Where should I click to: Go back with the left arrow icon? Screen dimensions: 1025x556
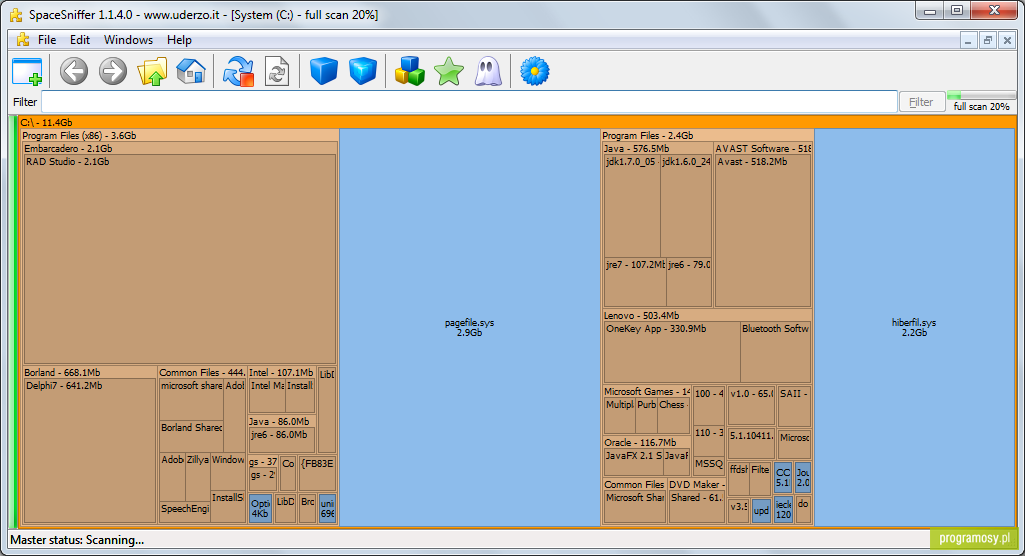click(x=74, y=71)
